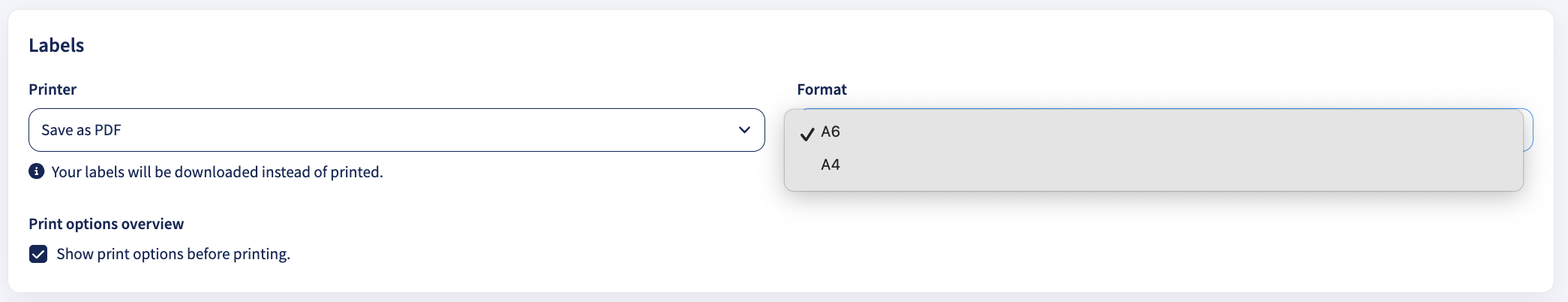This screenshot has height=302, width=1568.
Task: Click the chevron arrow in the Printer field
Action: coord(744,130)
